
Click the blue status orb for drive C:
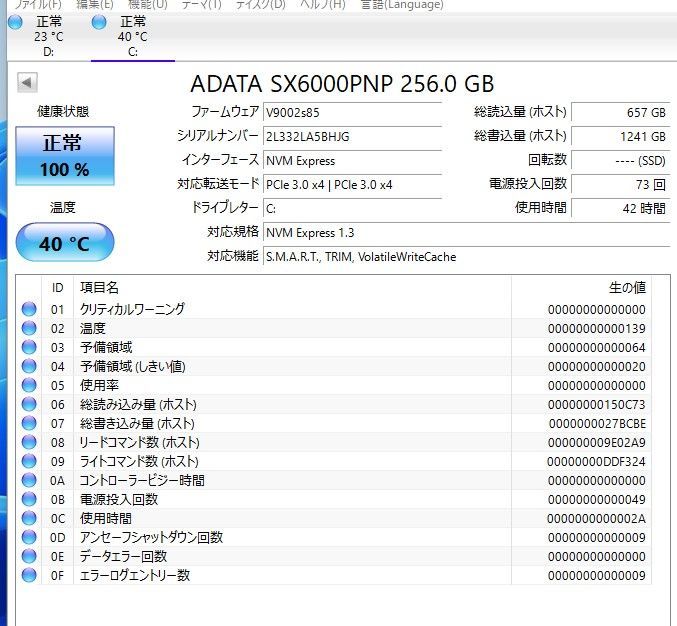99,22
